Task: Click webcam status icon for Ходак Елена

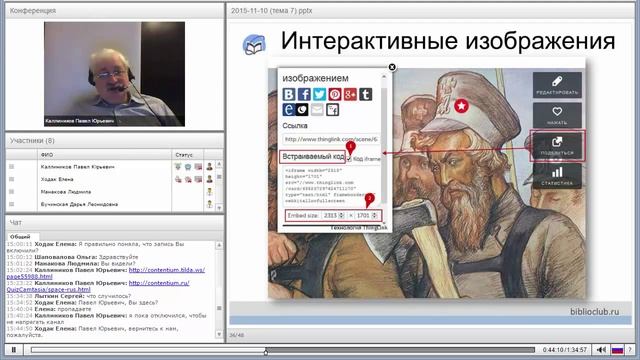Action: [188, 179]
